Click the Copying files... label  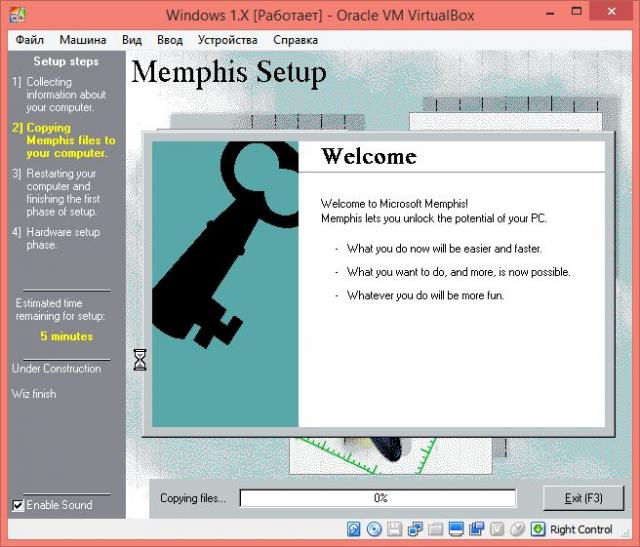193,498
